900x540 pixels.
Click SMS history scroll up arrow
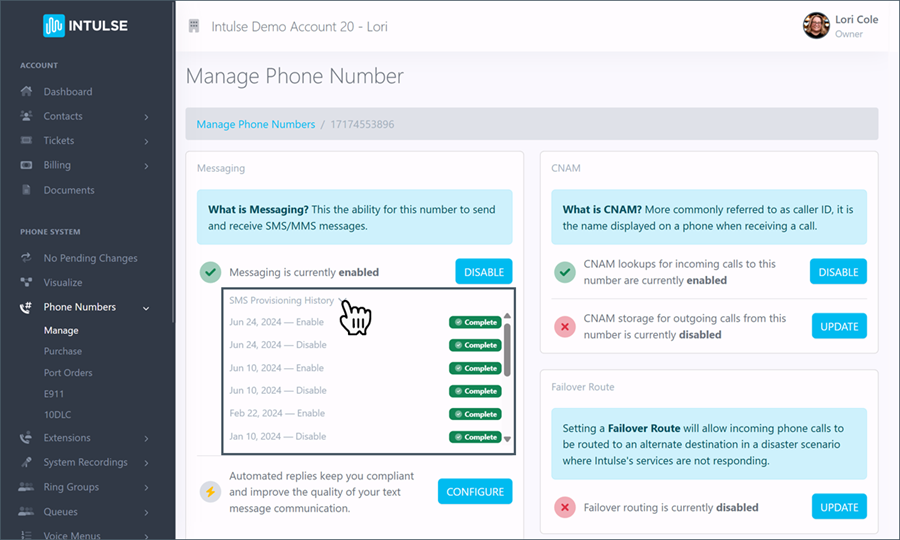[507, 316]
